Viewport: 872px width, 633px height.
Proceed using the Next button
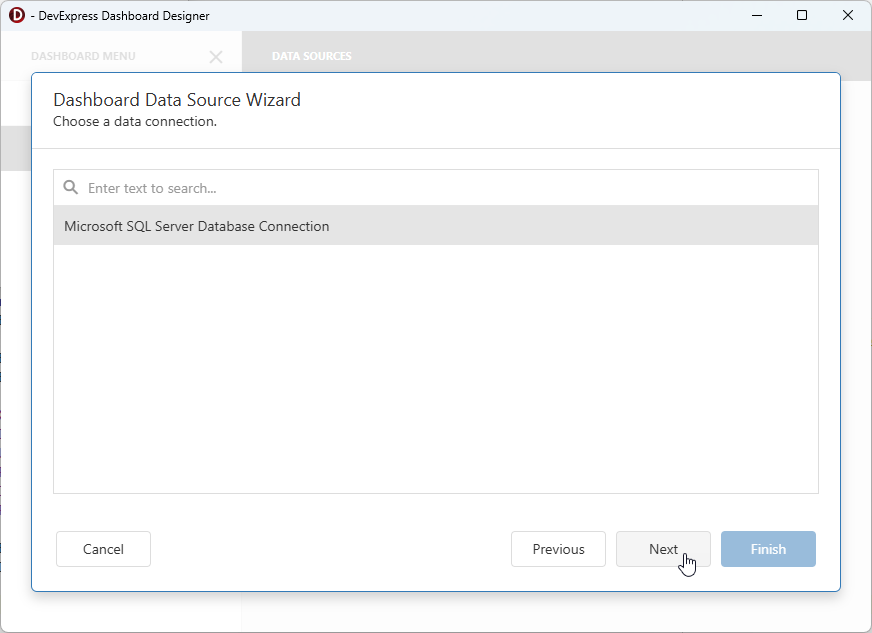[x=663, y=549]
